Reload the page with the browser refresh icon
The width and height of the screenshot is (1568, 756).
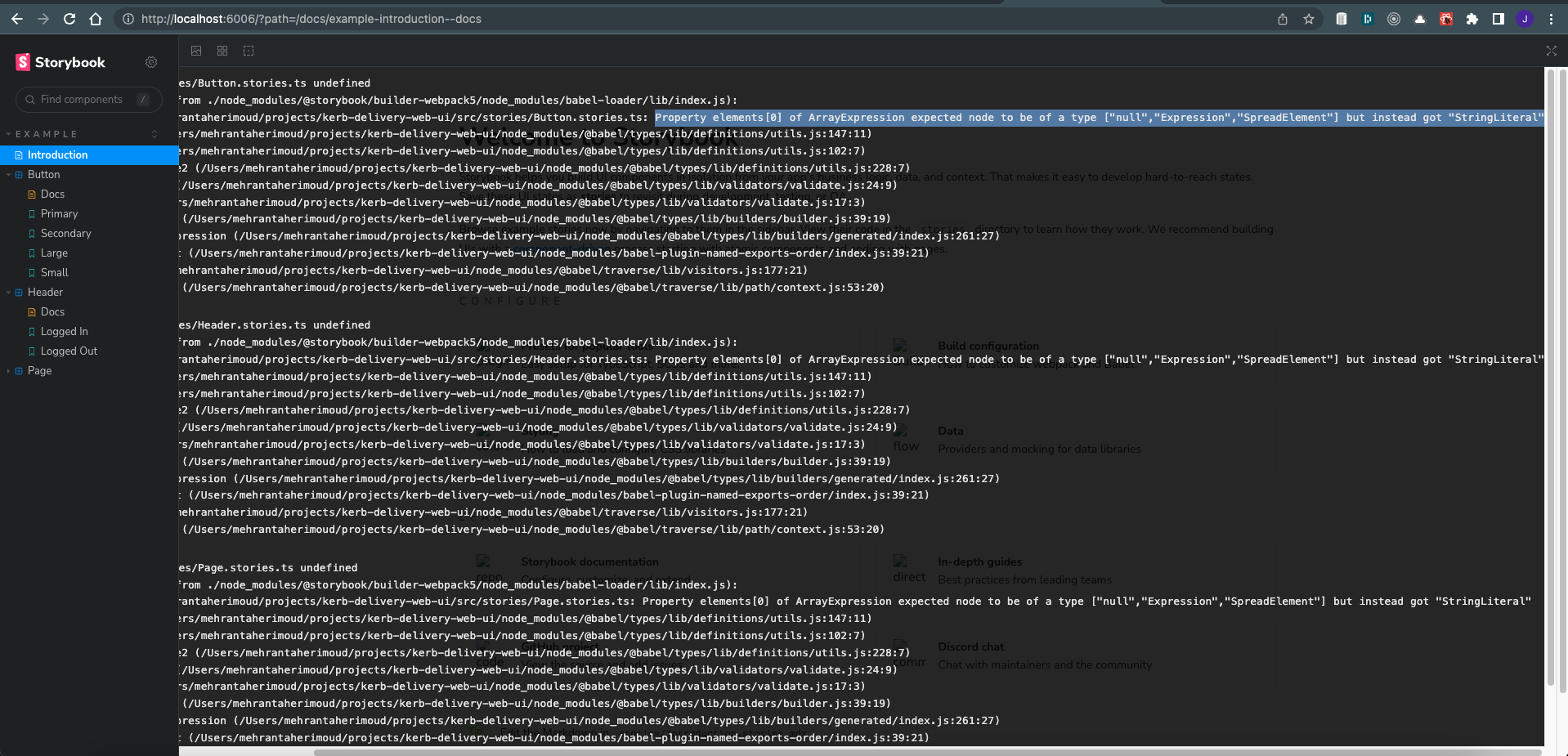69,18
